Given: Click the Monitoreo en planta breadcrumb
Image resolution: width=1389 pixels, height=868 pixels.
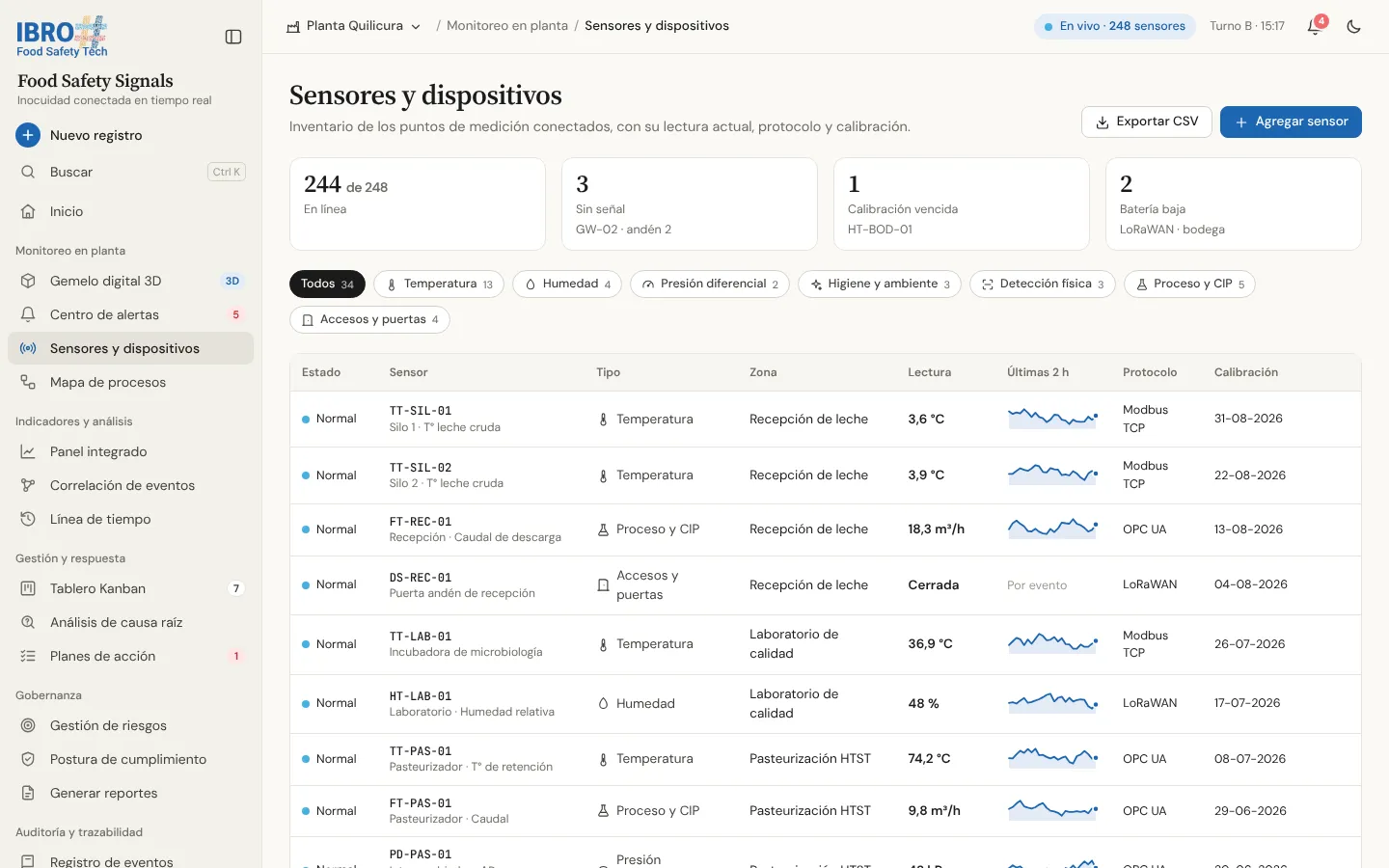Looking at the screenshot, I should tap(507, 26).
